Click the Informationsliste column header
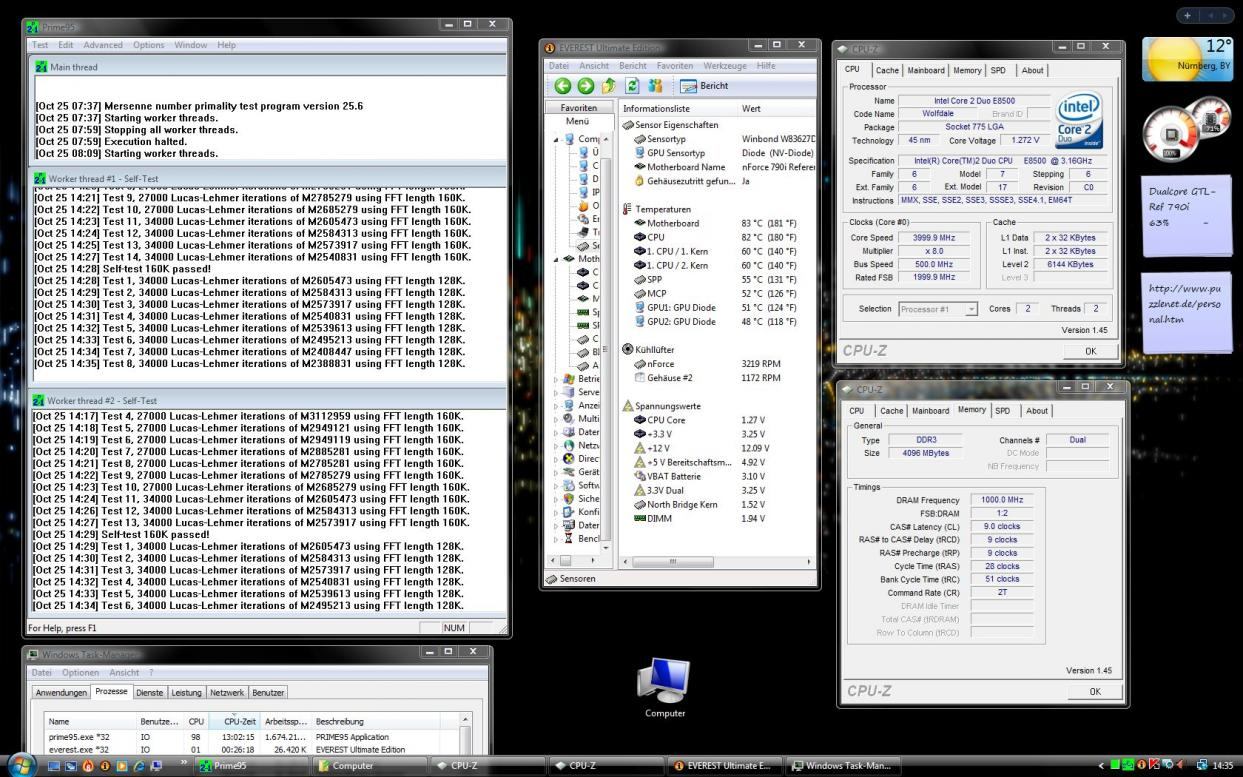Screen dimensions: 1243x777 point(678,108)
